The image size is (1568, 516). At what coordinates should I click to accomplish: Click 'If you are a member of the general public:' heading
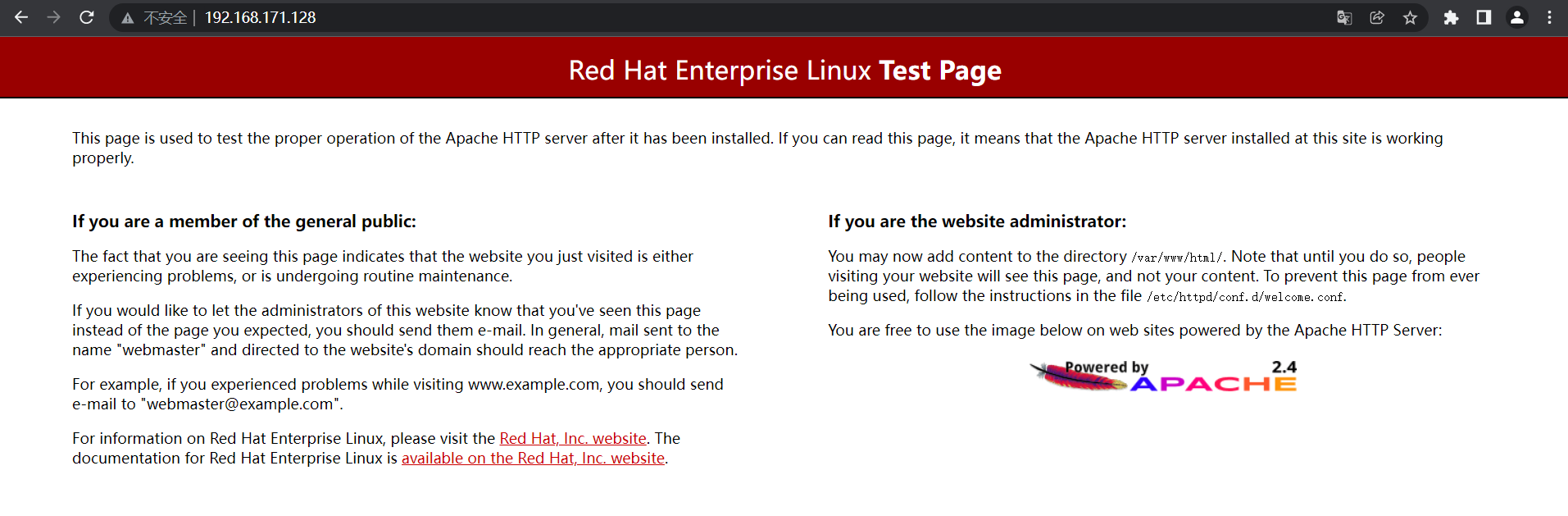244,221
